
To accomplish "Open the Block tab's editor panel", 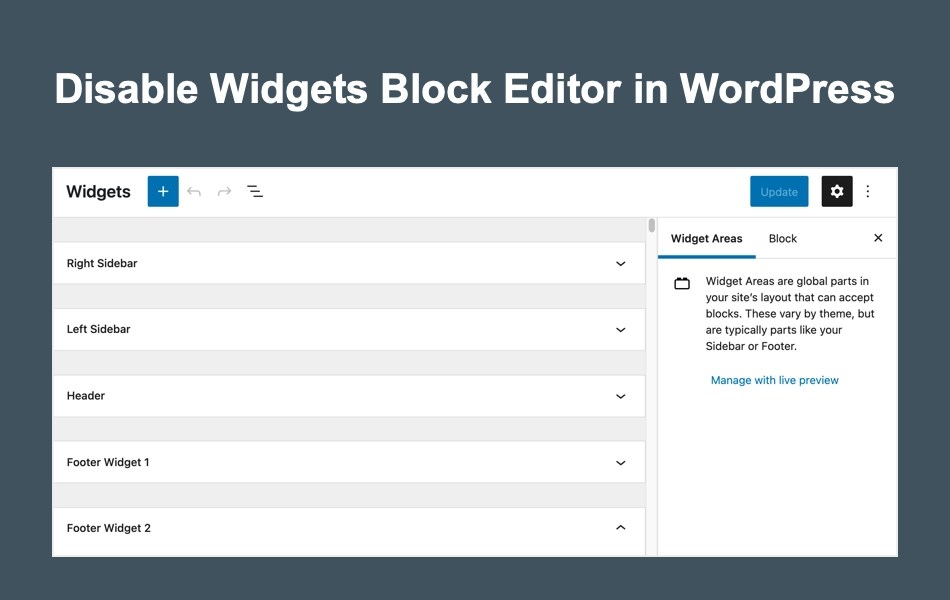I will (783, 238).
